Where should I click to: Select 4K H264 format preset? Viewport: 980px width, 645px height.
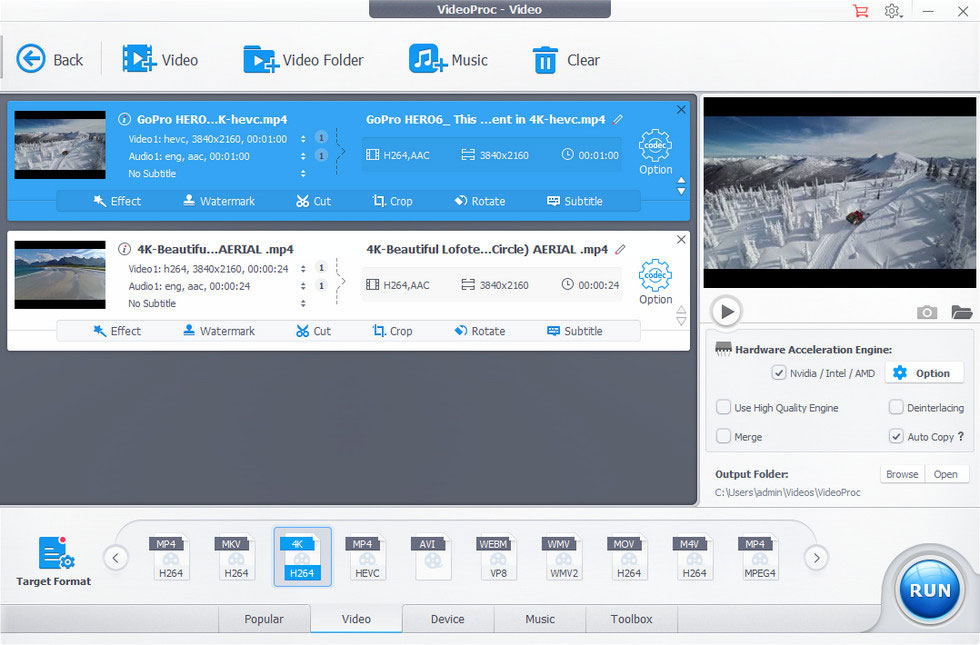click(302, 558)
